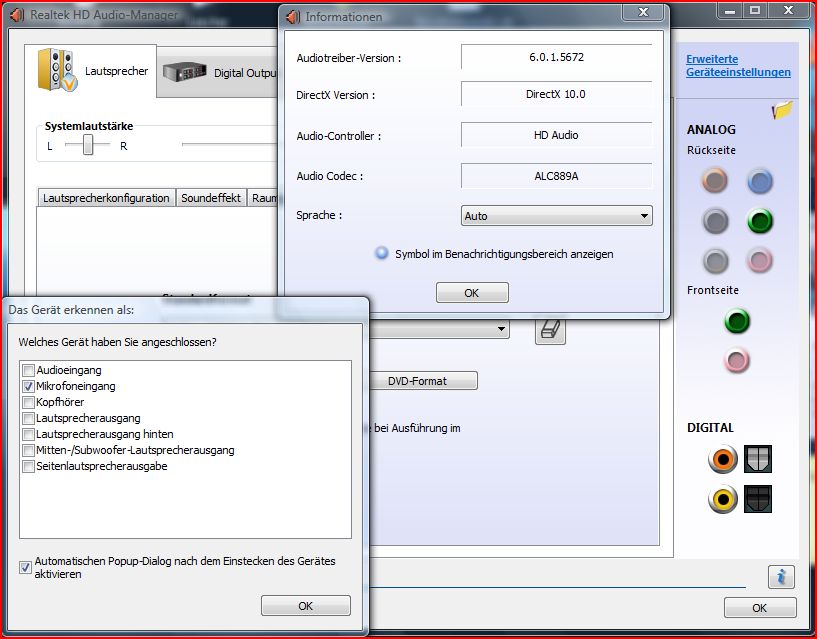Open the Erweiterte Geräteeinstellungen link
The image size is (817, 639).
tap(738, 66)
